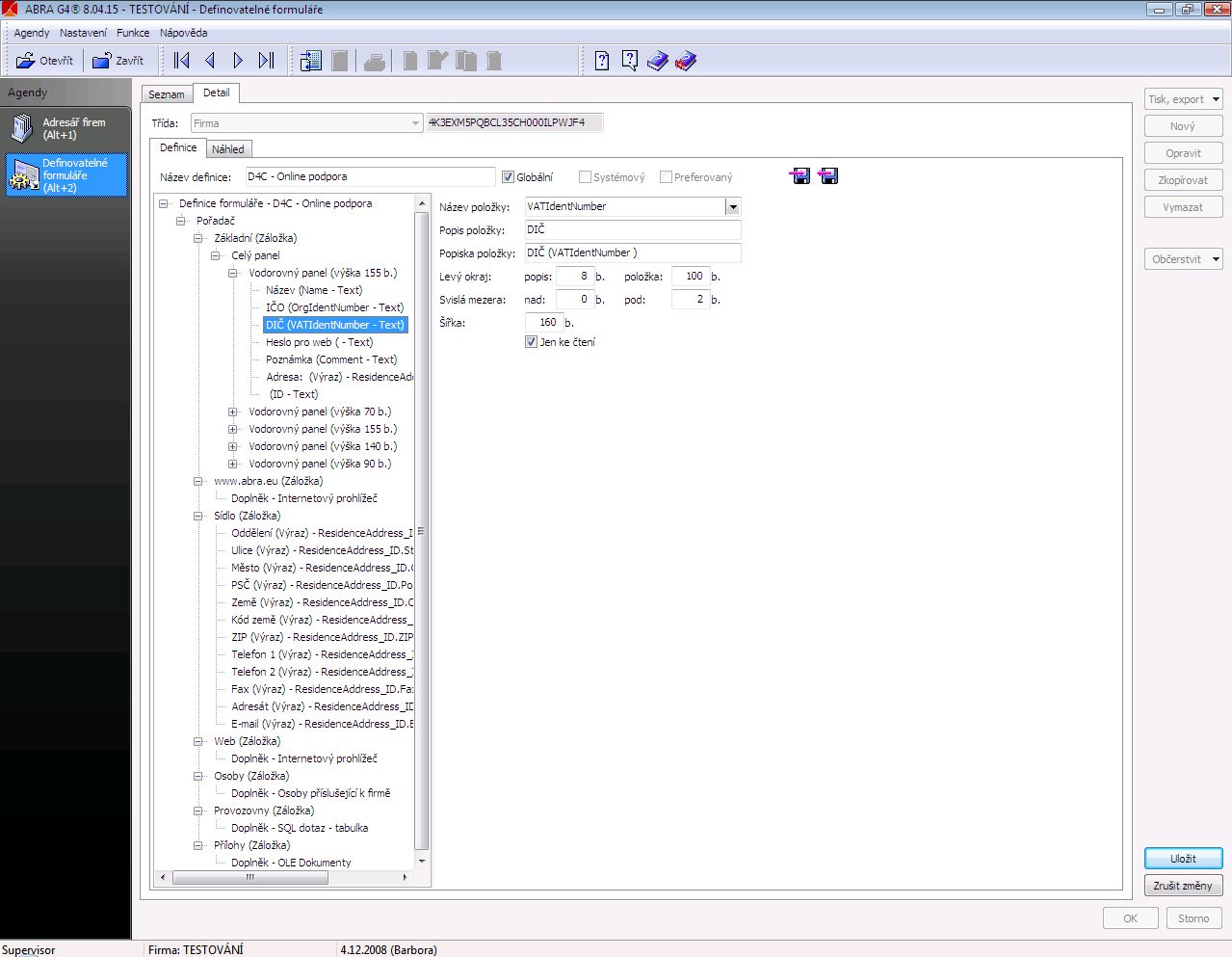Open the Agendy menu
Screen dimensions: 1232x957
click(x=32, y=33)
